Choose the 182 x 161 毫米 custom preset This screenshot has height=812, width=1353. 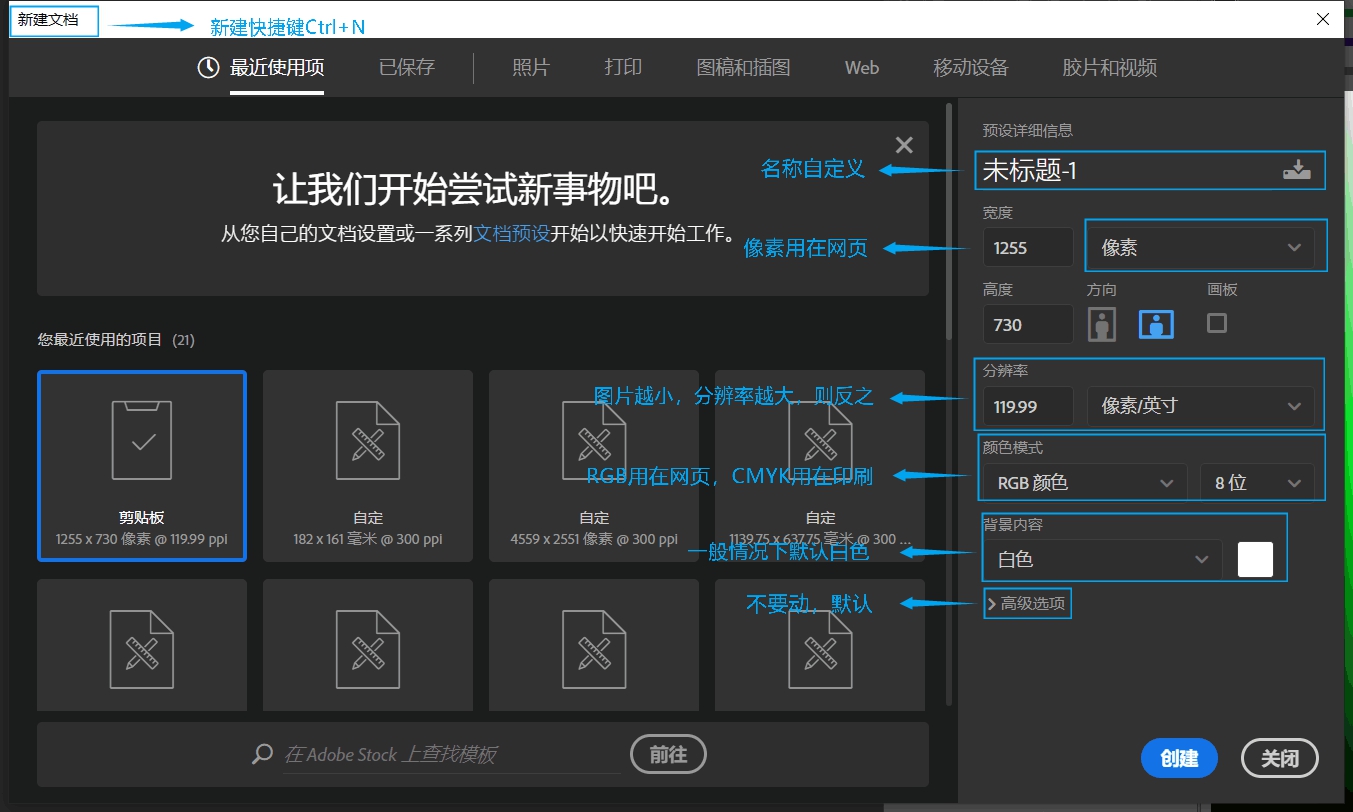[368, 465]
